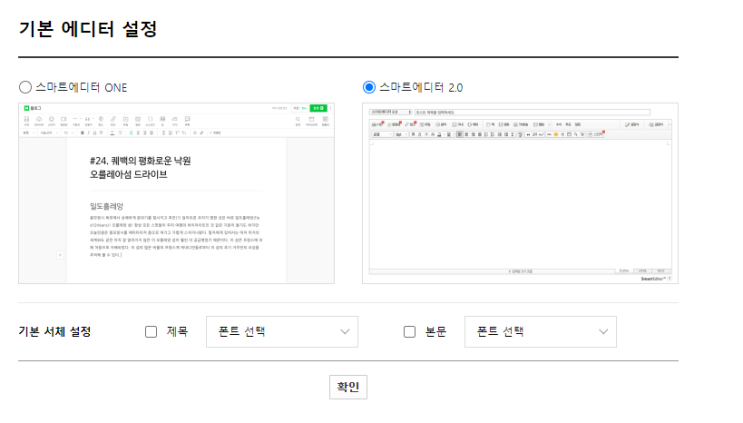Click the 확인 button
The image size is (743, 423).
[348, 387]
